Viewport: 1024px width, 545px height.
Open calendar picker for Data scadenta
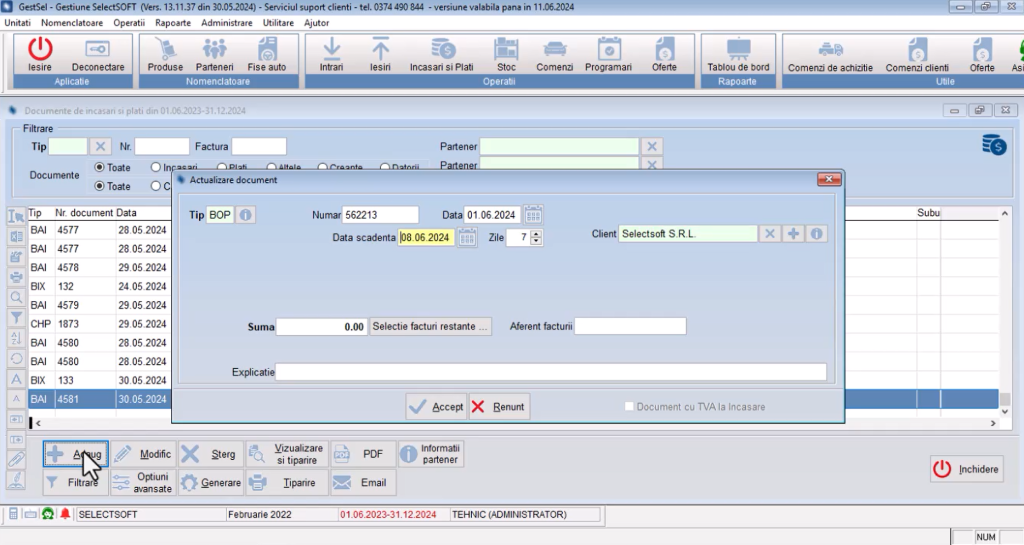click(467, 238)
